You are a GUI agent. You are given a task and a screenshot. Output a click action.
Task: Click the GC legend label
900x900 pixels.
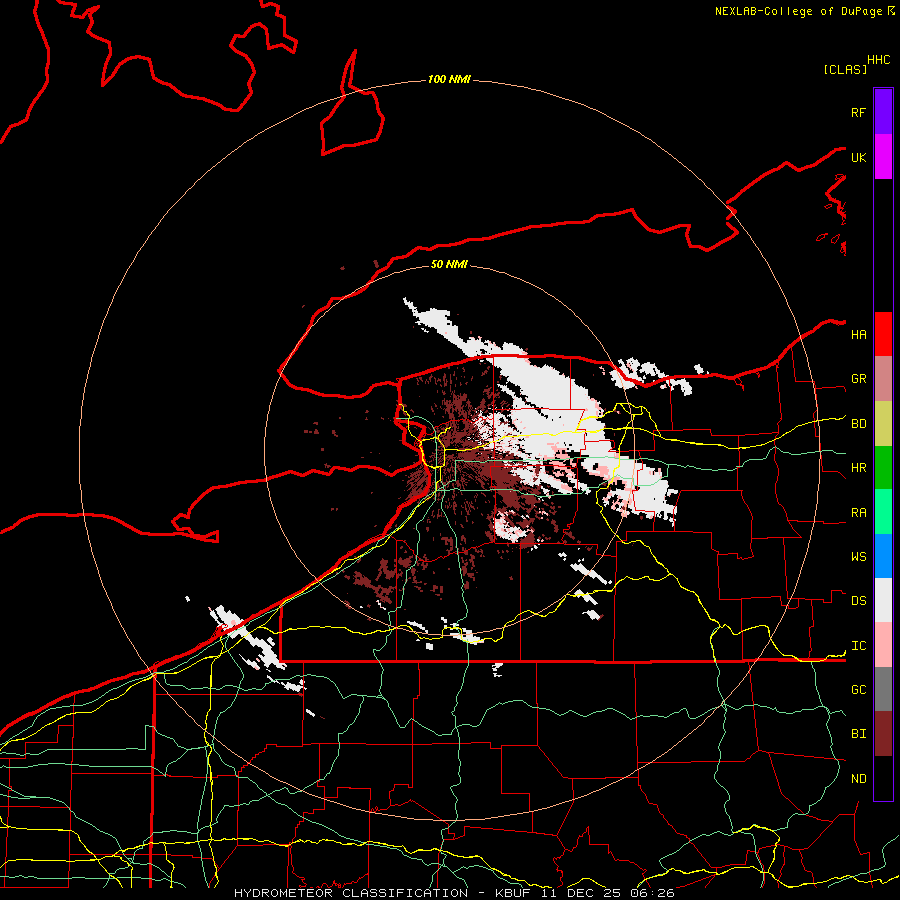click(x=858, y=690)
